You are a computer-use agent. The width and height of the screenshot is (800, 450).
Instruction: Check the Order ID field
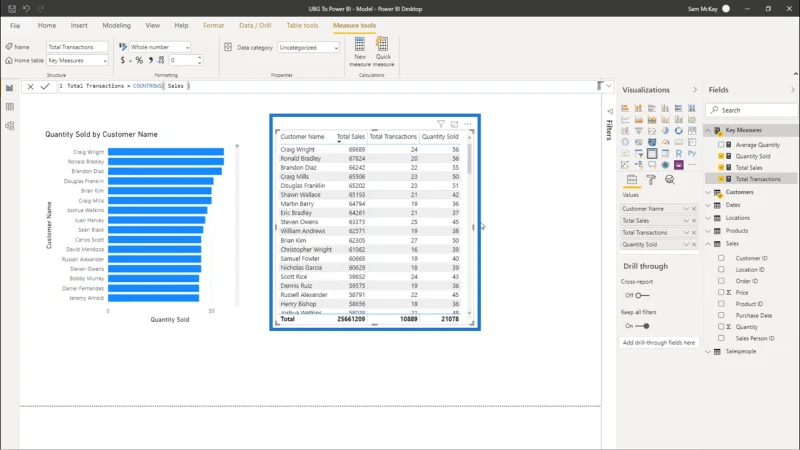pyautogui.click(x=721, y=281)
